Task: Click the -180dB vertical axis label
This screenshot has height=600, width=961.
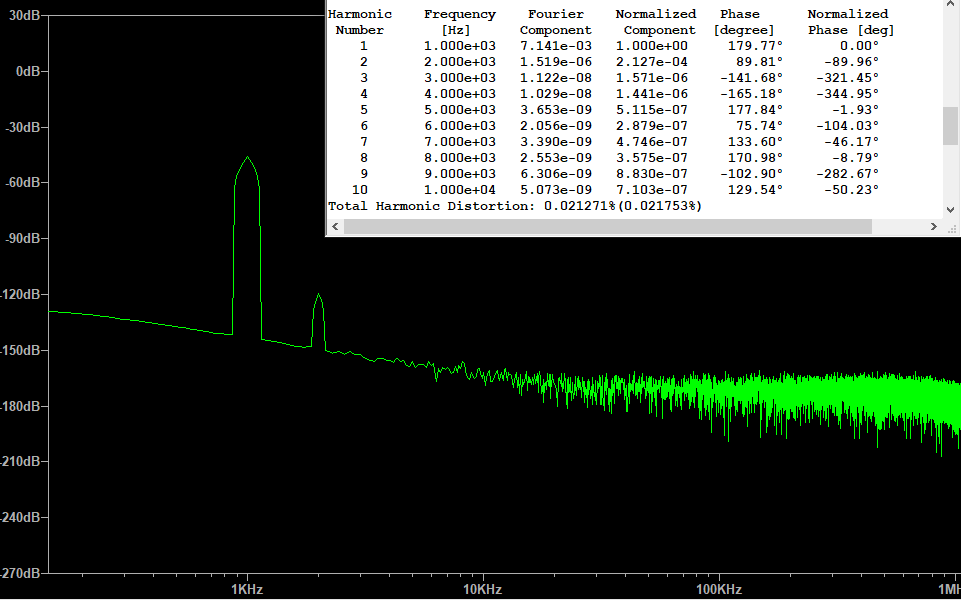Action: pyautogui.click(x=20, y=406)
